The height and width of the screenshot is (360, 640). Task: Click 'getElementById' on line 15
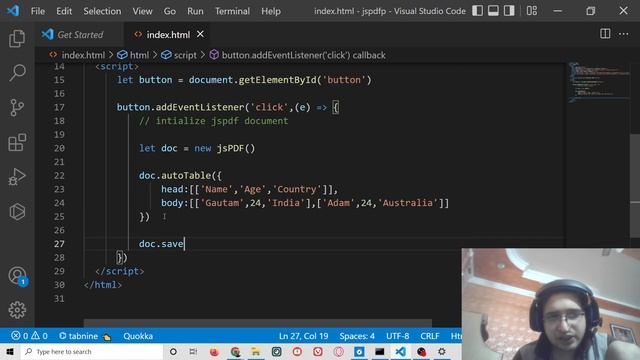click(277, 80)
